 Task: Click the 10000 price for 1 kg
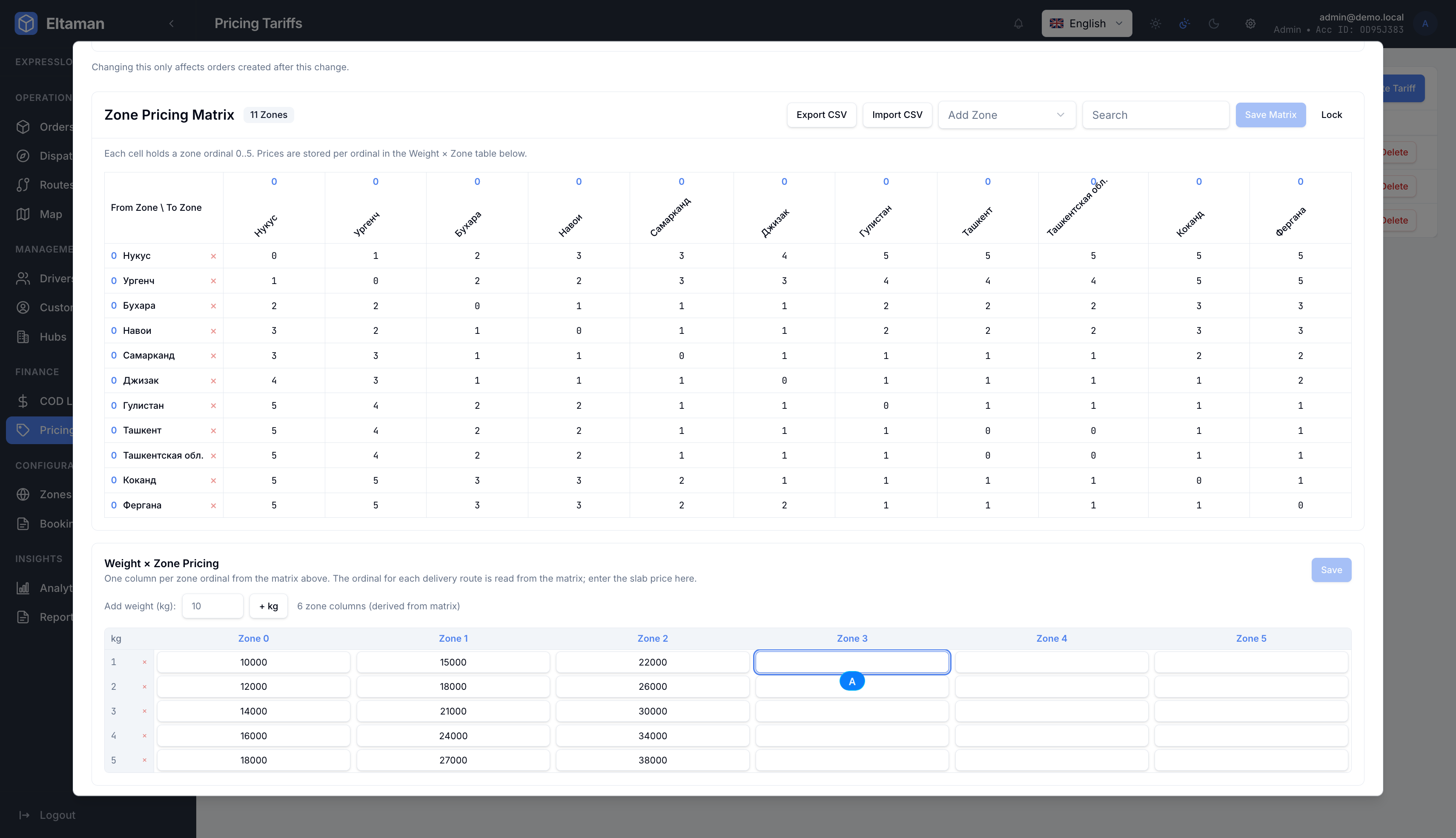(254, 663)
